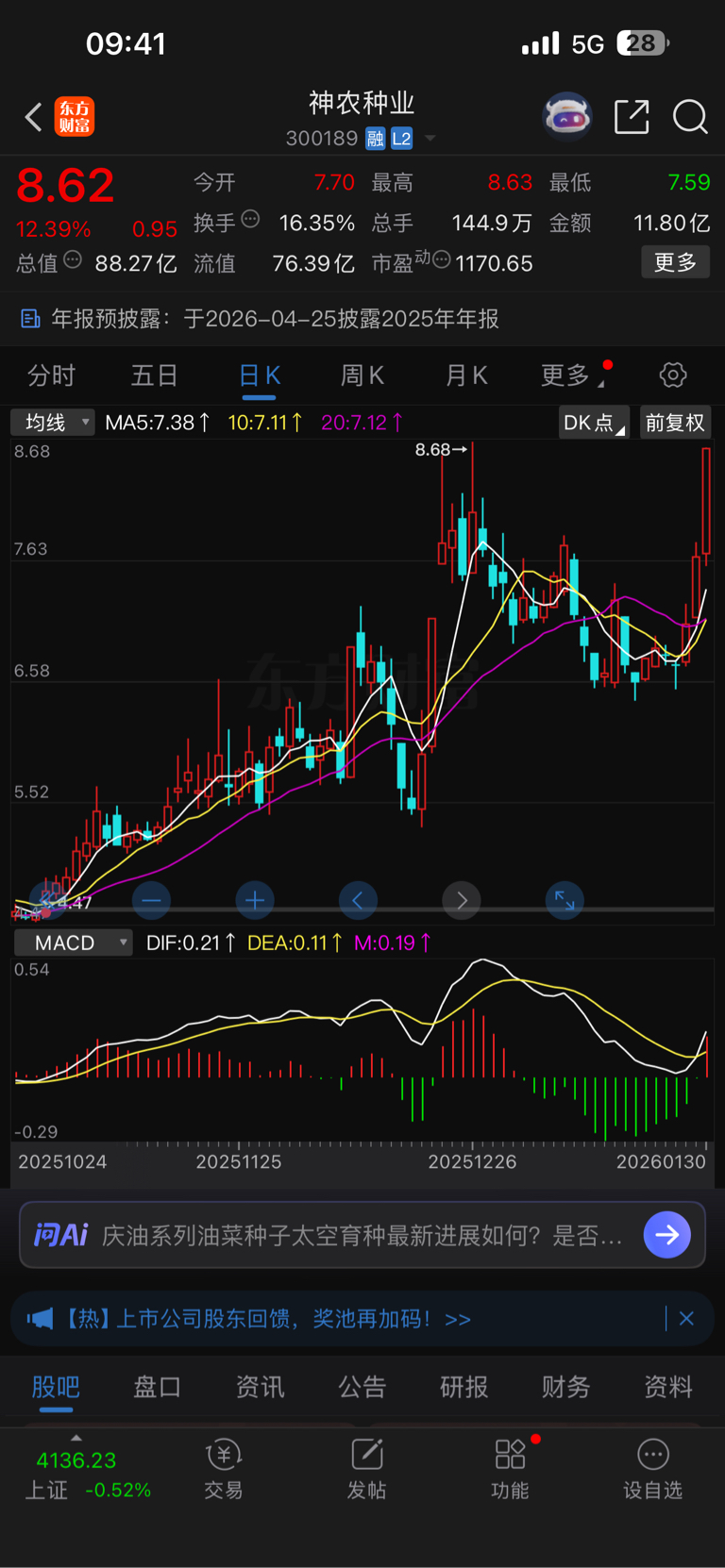Tap the 问AI logo
This screenshot has width=725, height=1568.
(x=61, y=1235)
